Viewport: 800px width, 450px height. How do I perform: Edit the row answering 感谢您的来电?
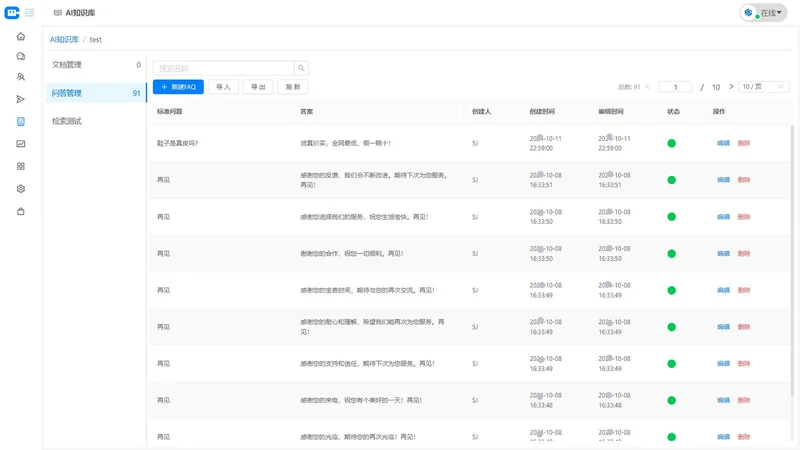[723, 401]
